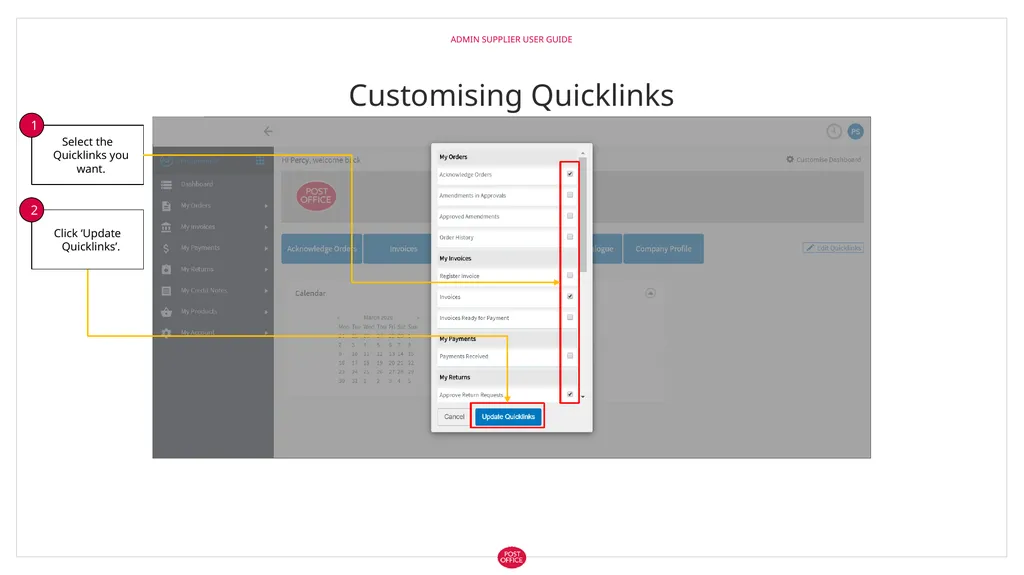The height and width of the screenshot is (575, 1024).
Task: Expand the My Products sidebar chevron
Action: pos(266,312)
